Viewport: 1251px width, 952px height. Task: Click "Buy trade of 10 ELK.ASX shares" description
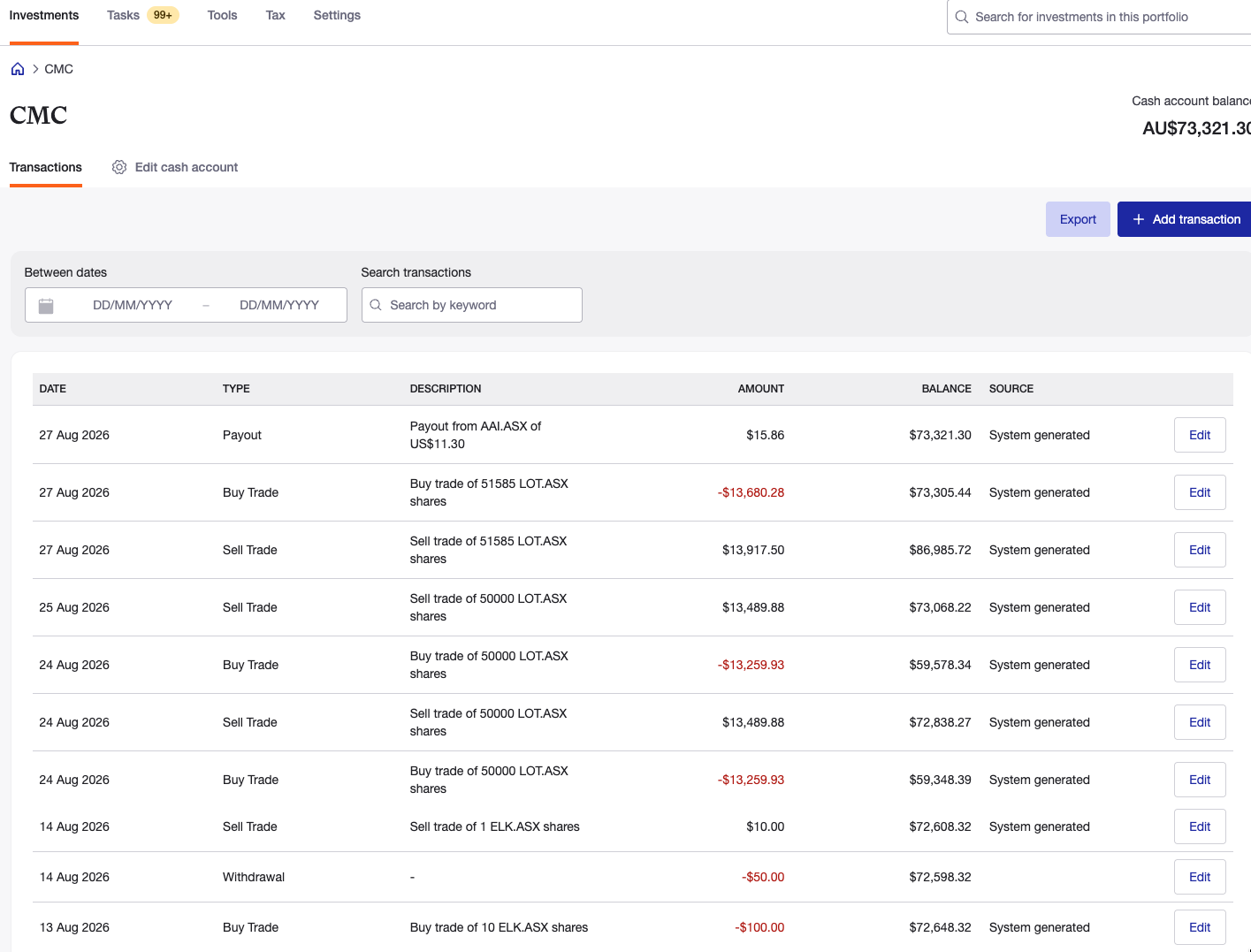[499, 927]
